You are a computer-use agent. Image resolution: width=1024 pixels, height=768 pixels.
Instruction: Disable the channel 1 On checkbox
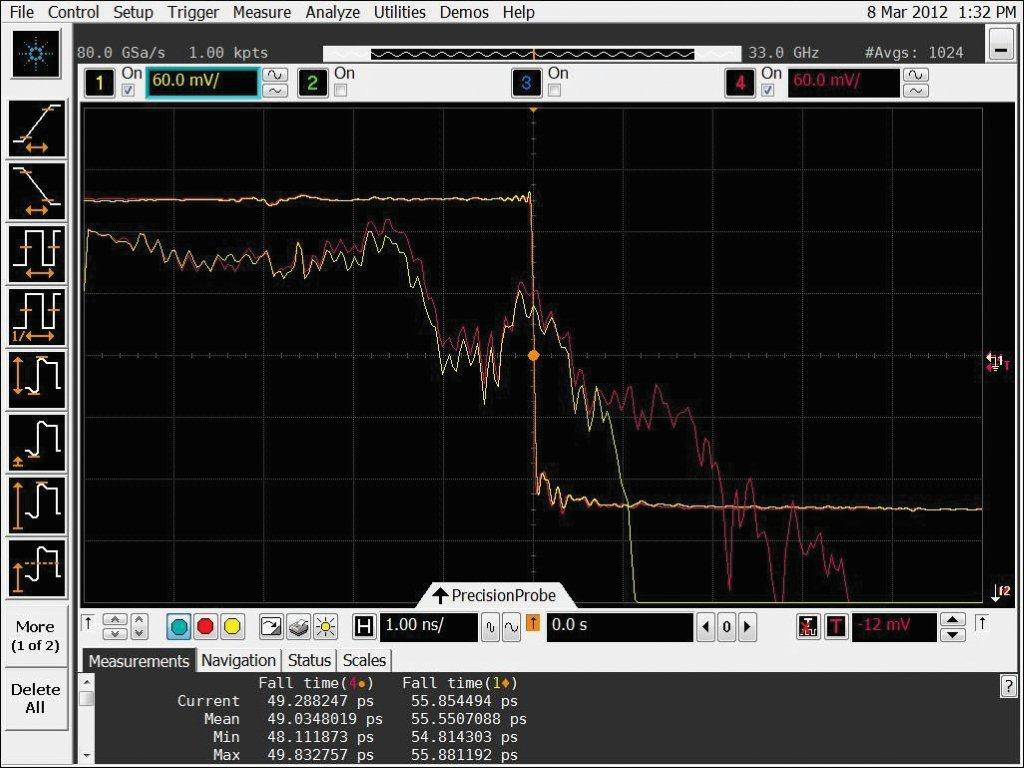[128, 91]
